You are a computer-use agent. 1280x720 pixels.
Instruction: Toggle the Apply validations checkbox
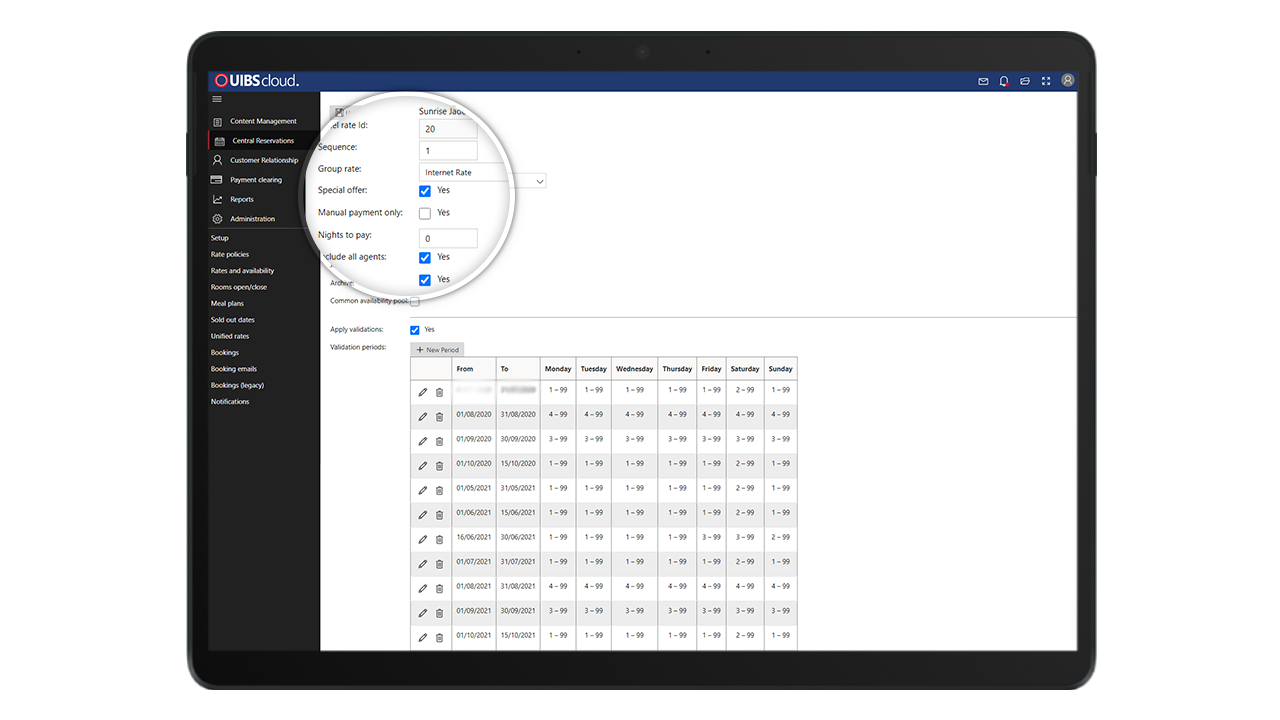click(x=415, y=330)
